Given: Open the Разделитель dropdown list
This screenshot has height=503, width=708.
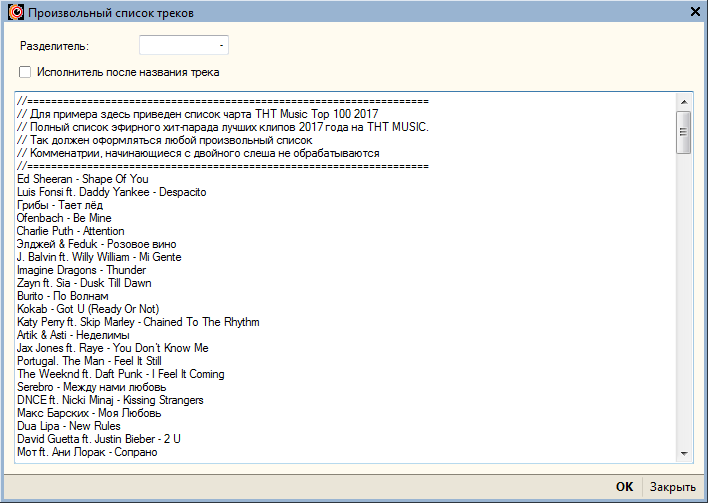Looking at the screenshot, I should point(220,45).
